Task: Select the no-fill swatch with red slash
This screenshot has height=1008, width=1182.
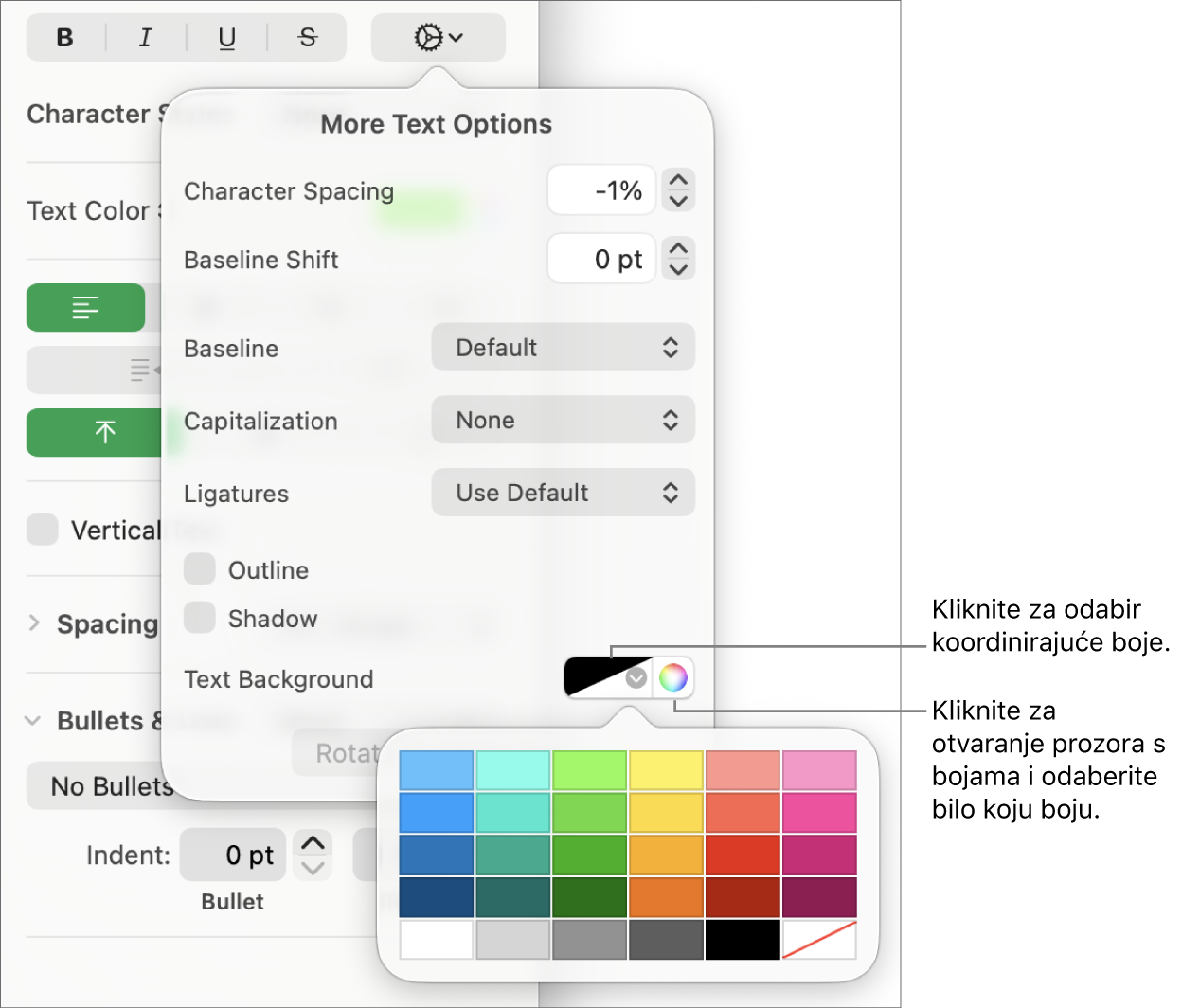Action: coord(820,940)
